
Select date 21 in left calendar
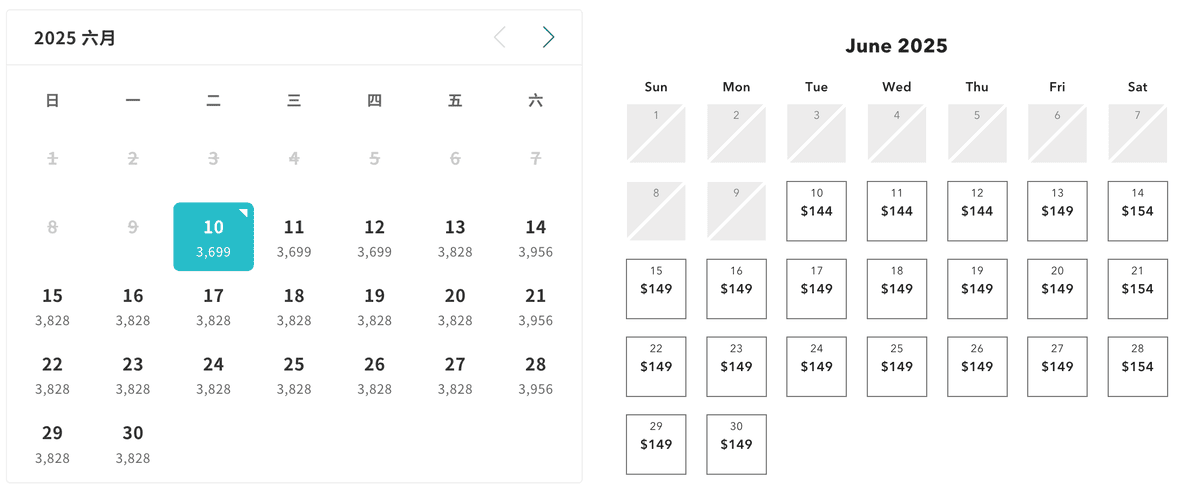[x=536, y=306]
